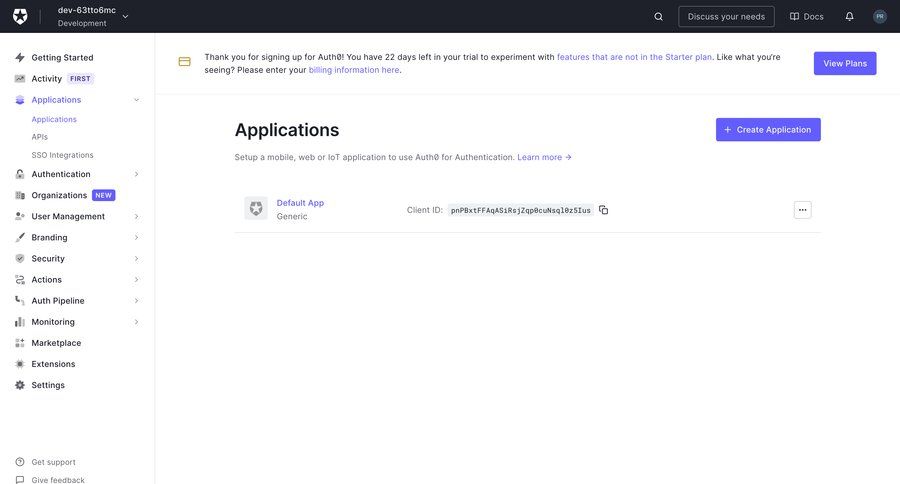Viewport: 900px width, 484px height.
Task: Open the tenant switcher dropdown arrow
Action: coord(125,17)
